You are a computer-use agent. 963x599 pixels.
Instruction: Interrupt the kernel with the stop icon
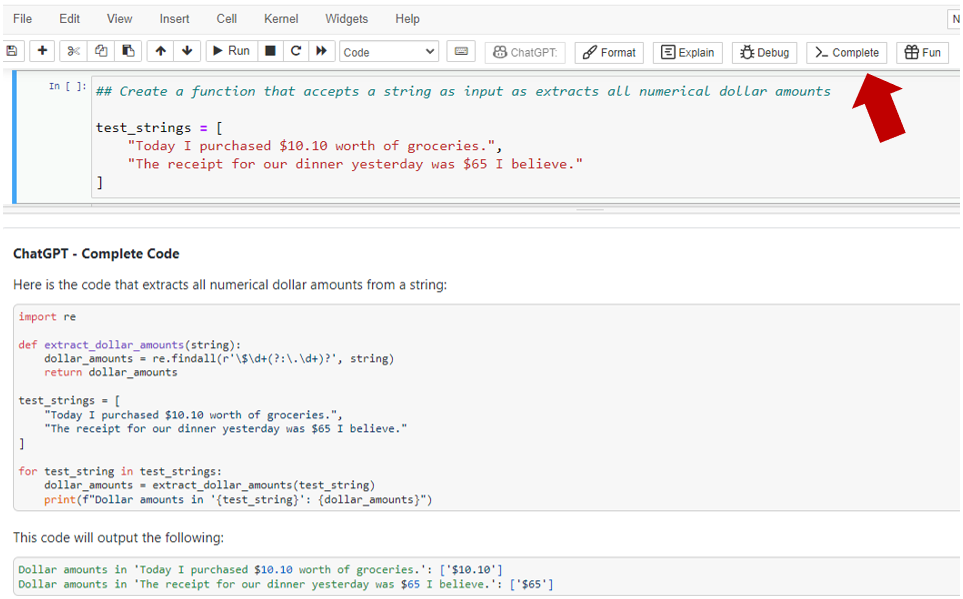(270, 51)
